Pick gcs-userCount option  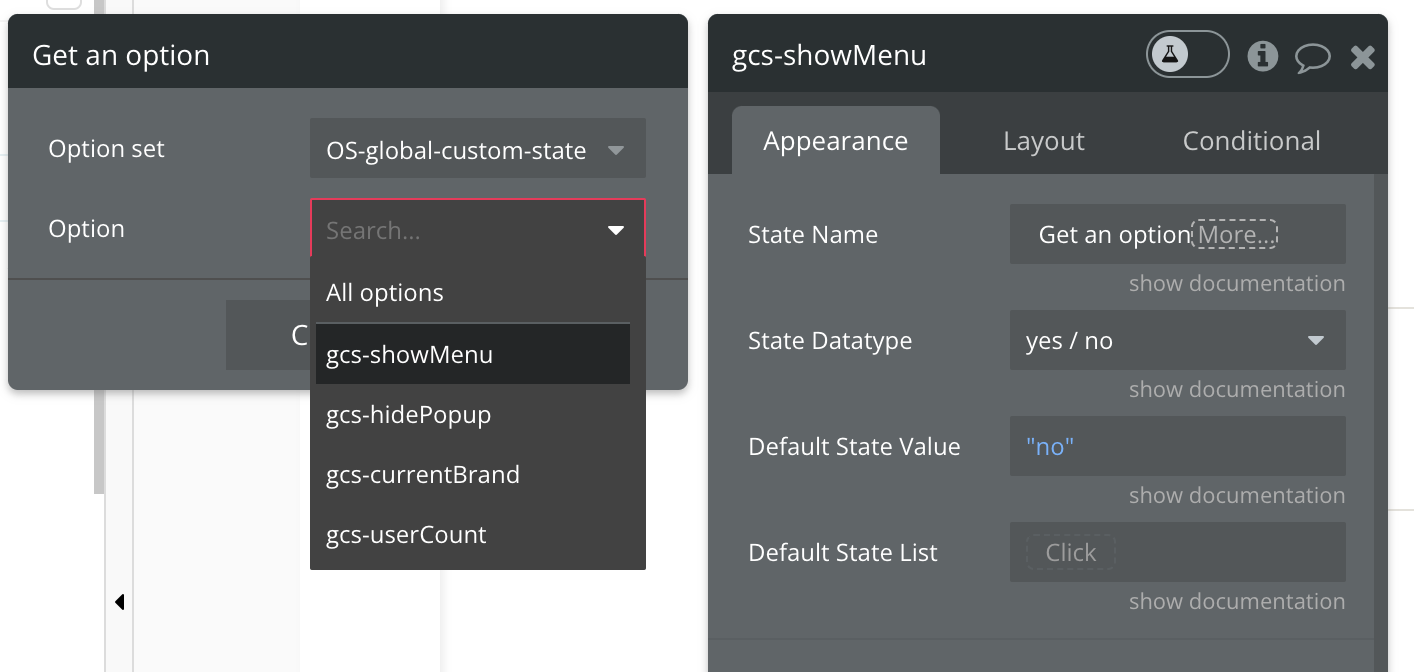point(406,535)
